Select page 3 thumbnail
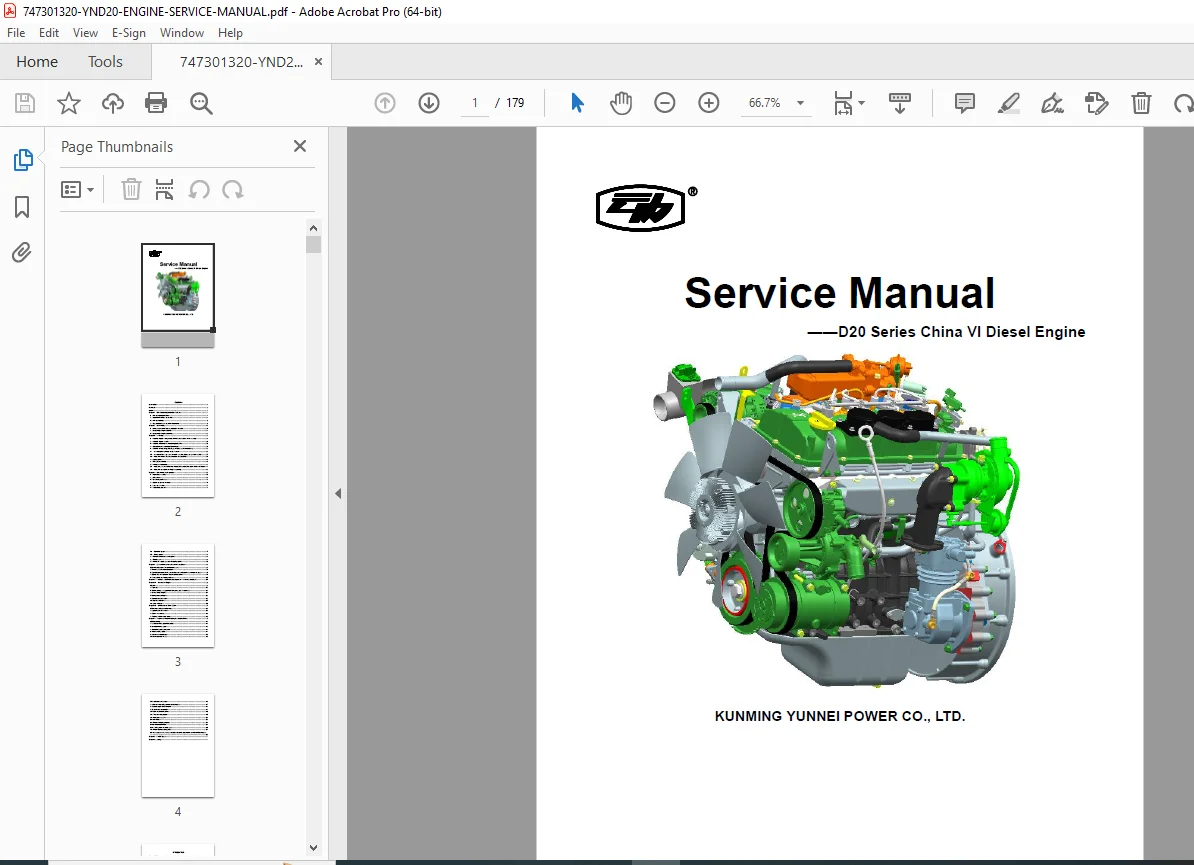This screenshot has height=865, width=1194. (178, 596)
